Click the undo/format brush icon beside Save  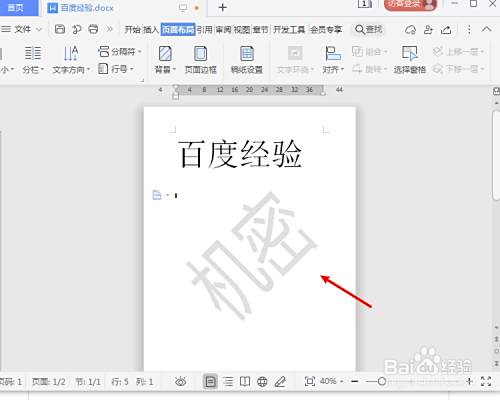(77, 29)
